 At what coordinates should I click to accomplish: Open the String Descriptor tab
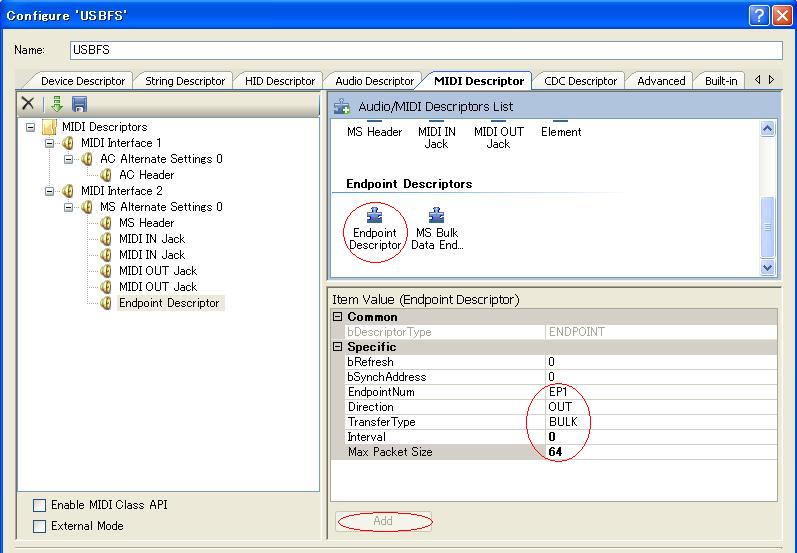pos(185,81)
